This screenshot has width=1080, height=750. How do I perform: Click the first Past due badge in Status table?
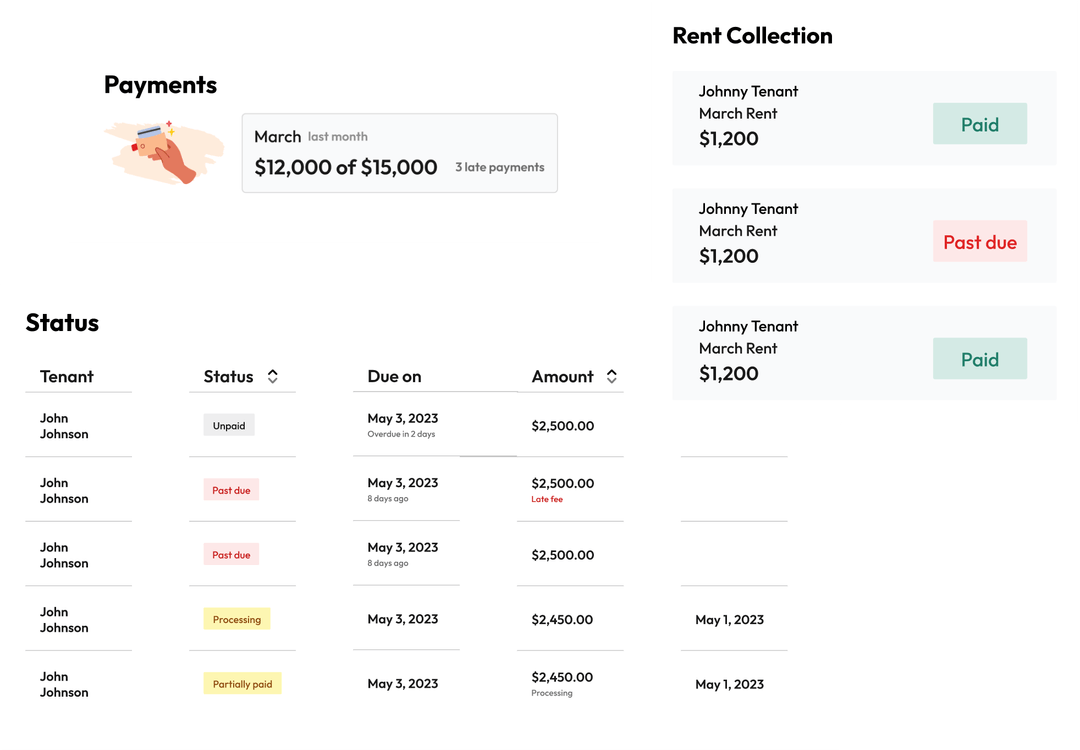point(231,489)
